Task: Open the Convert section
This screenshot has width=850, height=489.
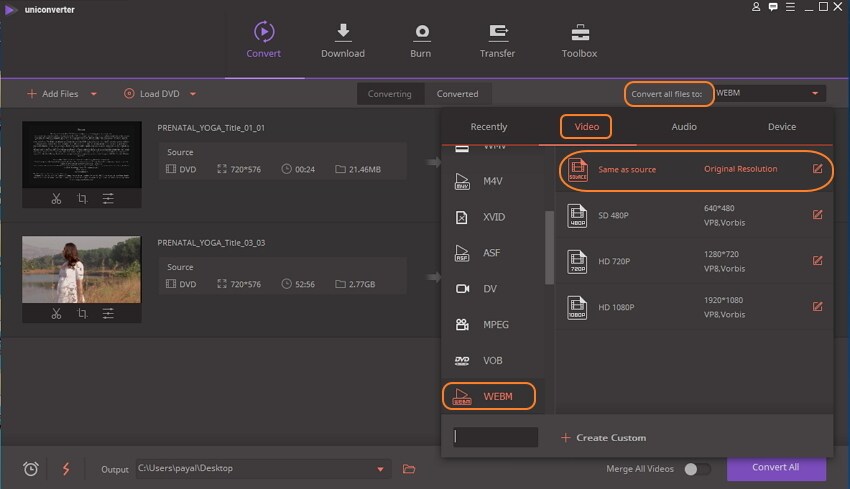Action: coord(263,40)
